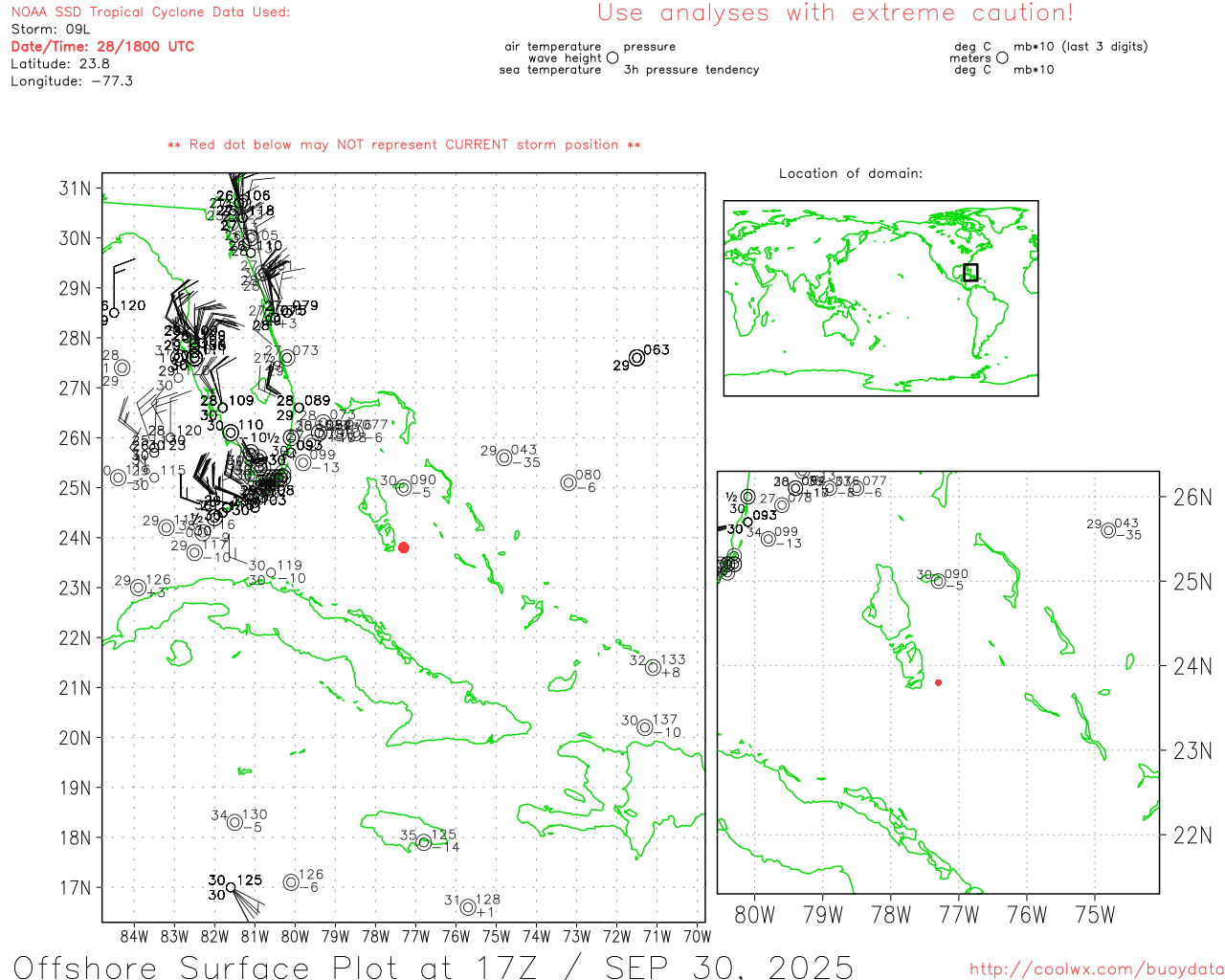Select the 'Latitude: 23.8' value
The height and width of the screenshot is (980, 1225).
[60, 64]
